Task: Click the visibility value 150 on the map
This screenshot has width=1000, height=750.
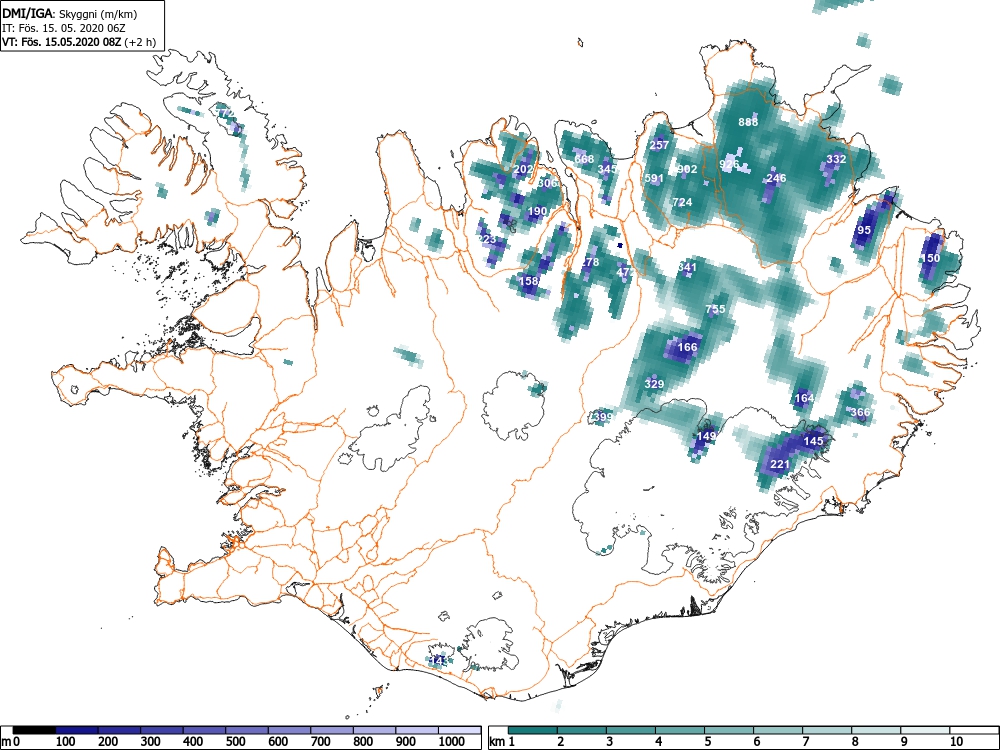Action: click(x=930, y=258)
